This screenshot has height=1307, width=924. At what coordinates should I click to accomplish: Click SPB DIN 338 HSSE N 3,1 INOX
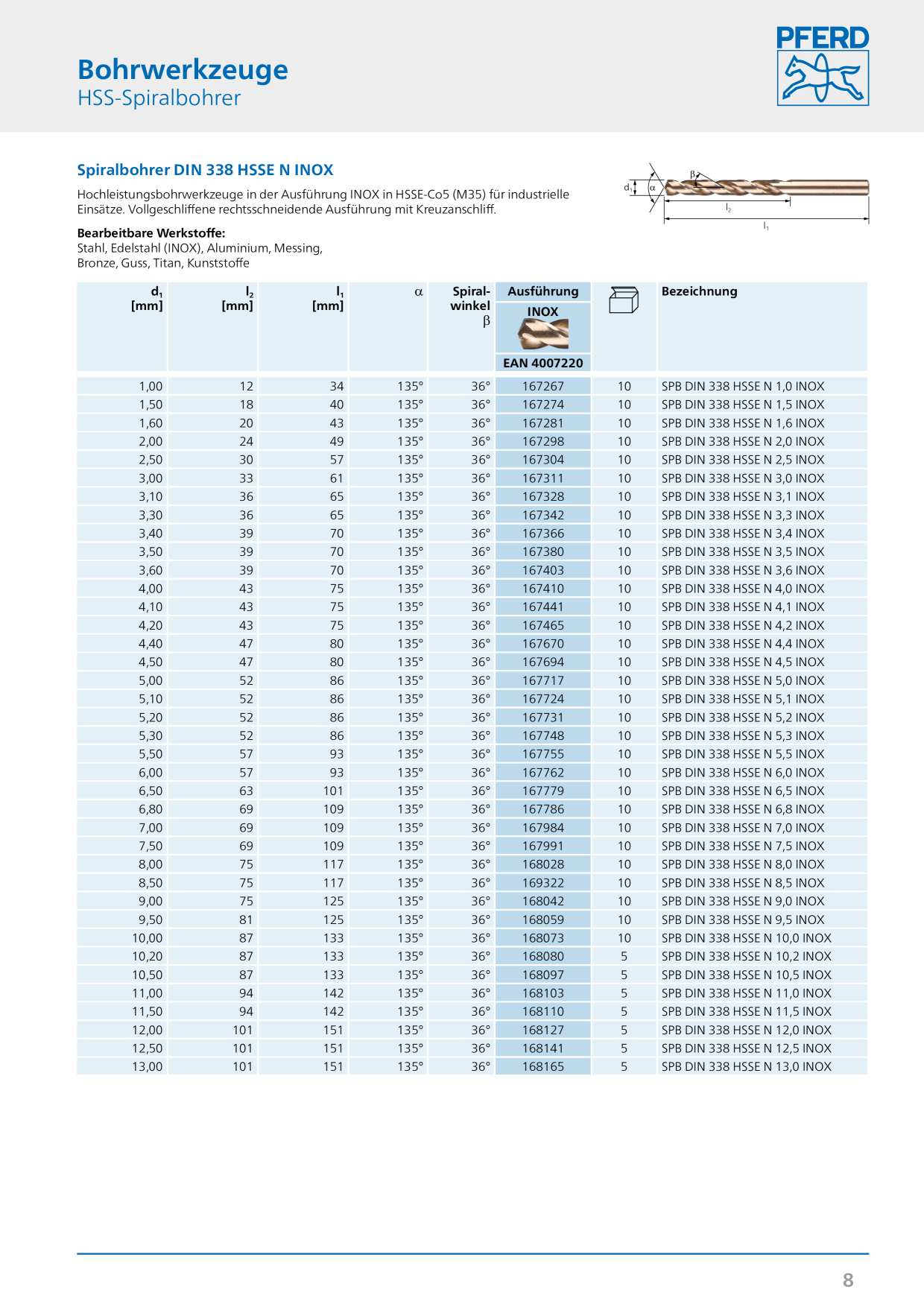[743, 496]
